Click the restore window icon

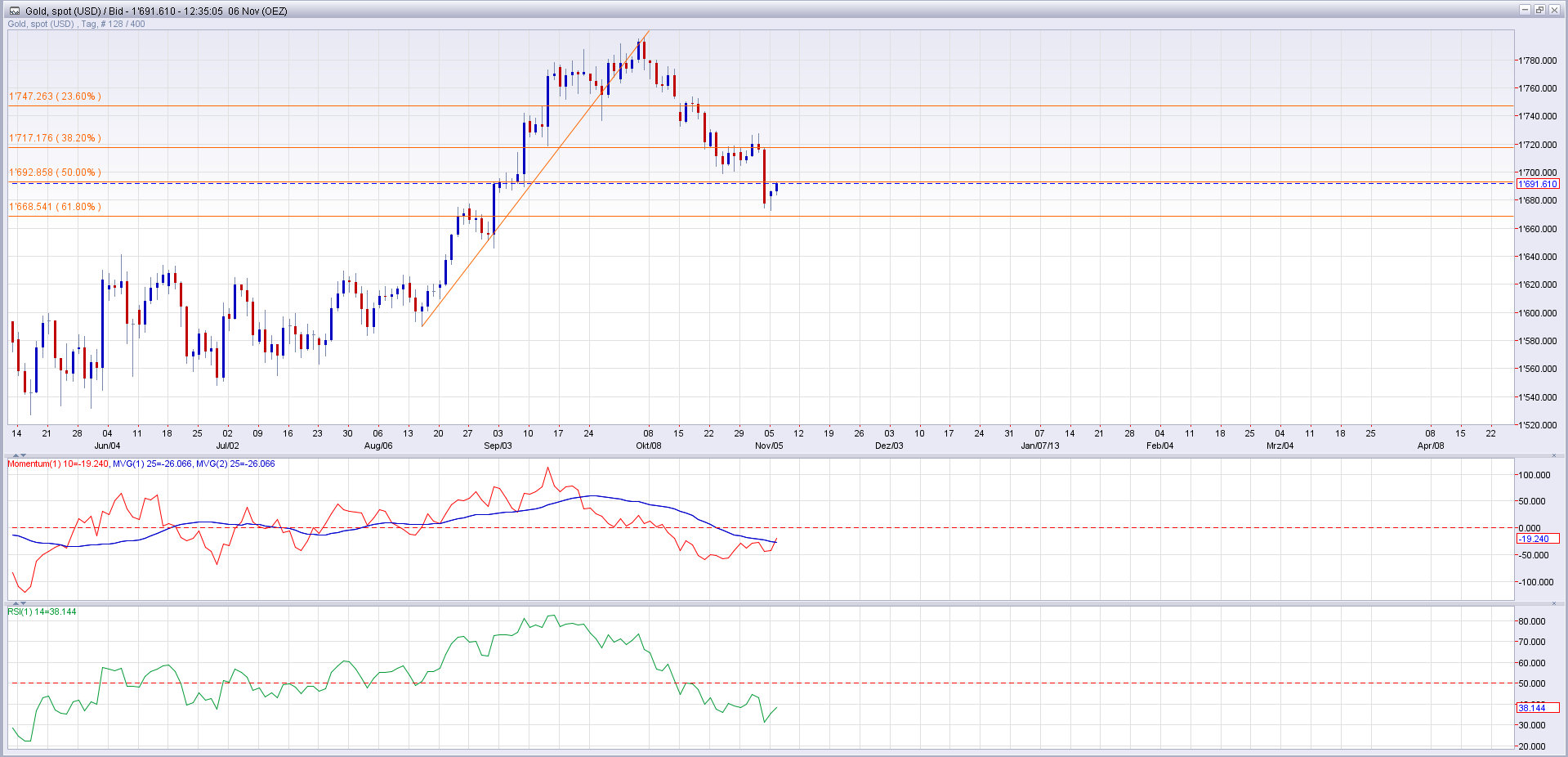(1541, 10)
